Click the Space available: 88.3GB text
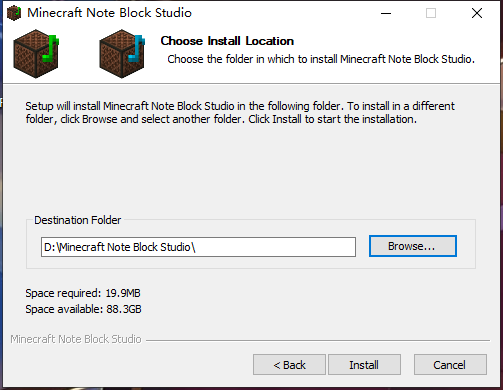The height and width of the screenshot is (390, 503). click(83, 309)
